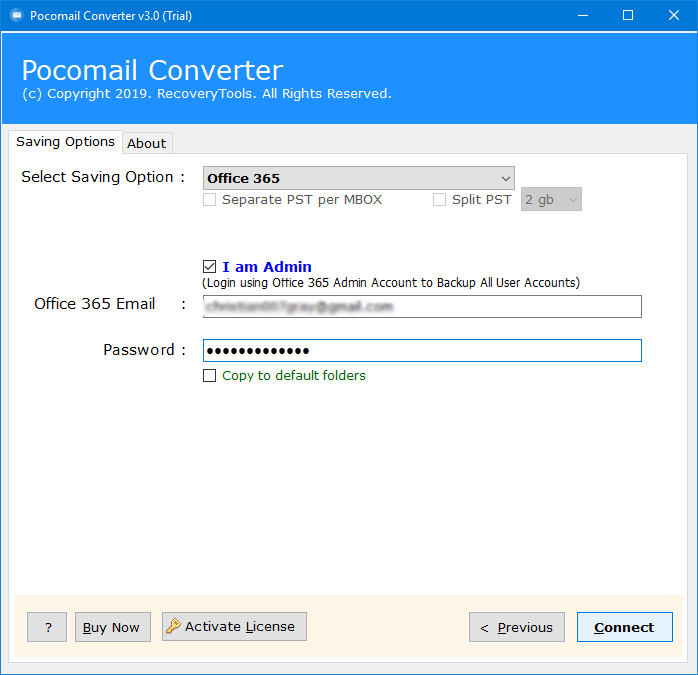Check Copy to default folders option

click(209, 375)
